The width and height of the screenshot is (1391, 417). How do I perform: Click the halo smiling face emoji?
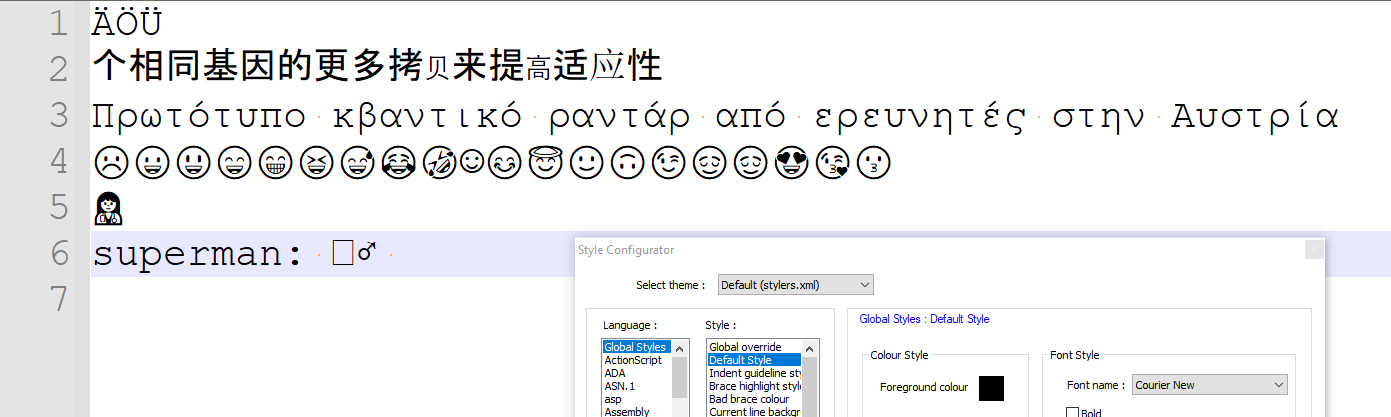pyautogui.click(x=543, y=160)
